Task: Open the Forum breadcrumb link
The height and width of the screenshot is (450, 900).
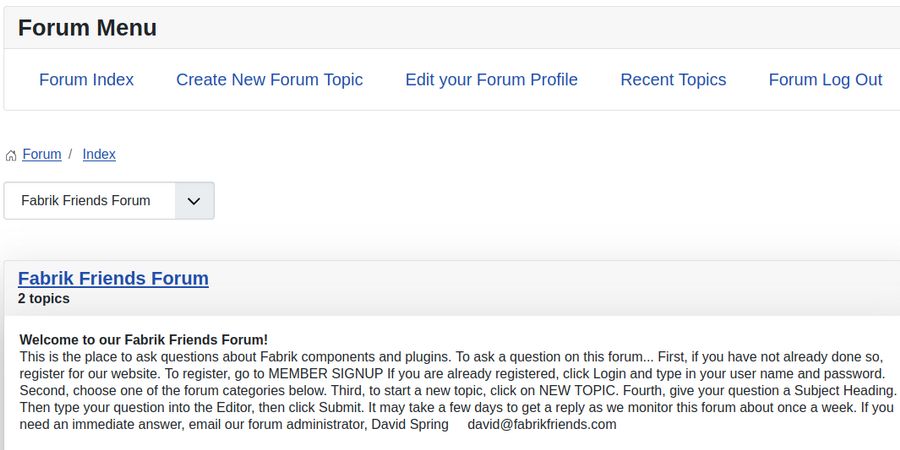Action: point(42,154)
